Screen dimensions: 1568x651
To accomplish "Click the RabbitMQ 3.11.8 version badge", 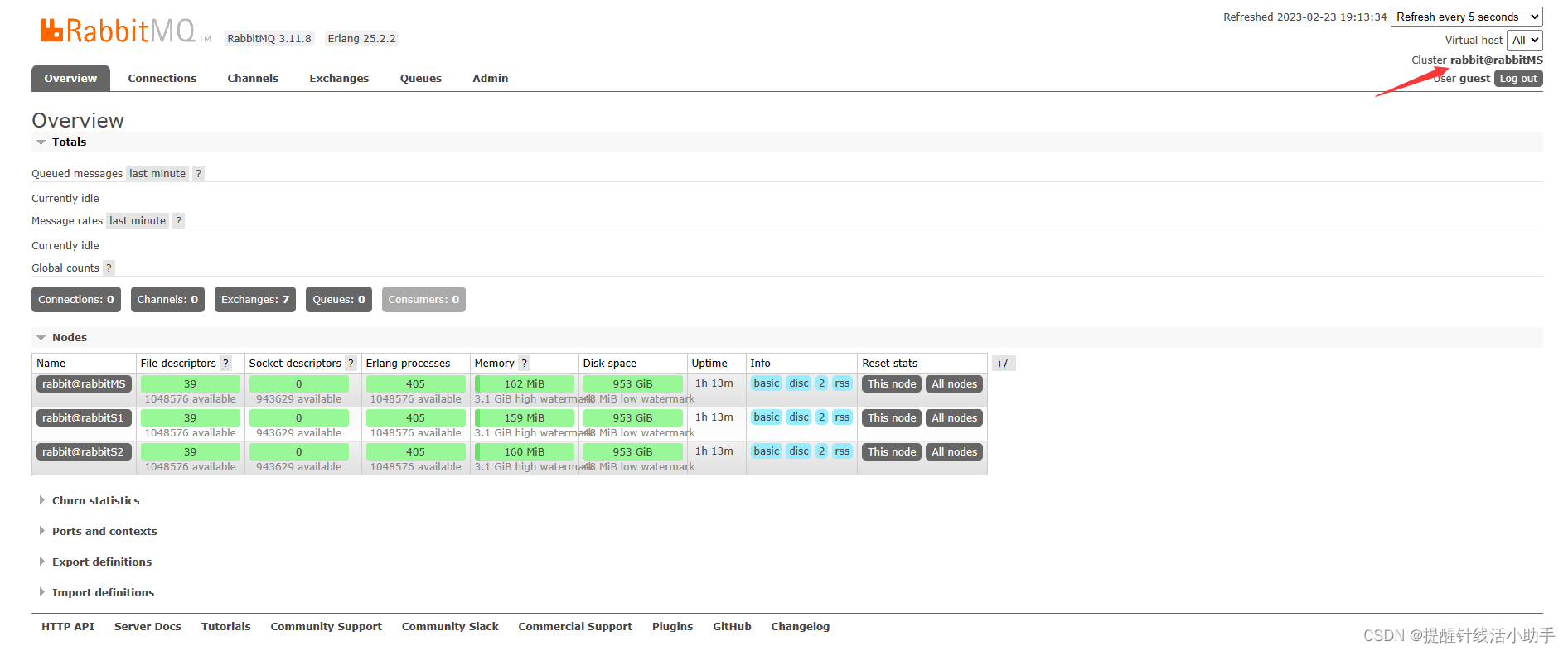I will [x=269, y=39].
